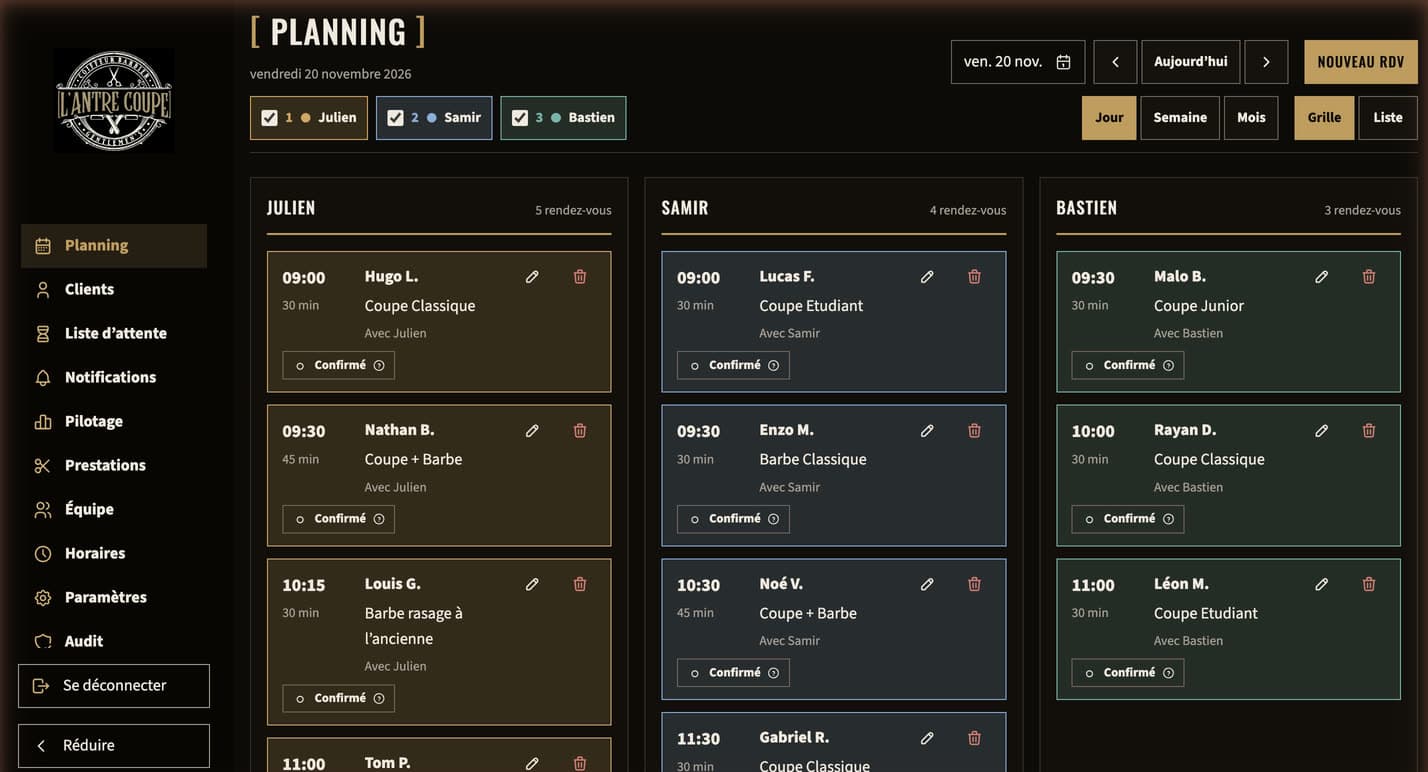Switch to Semaine view
The height and width of the screenshot is (772, 1428).
pos(1180,118)
